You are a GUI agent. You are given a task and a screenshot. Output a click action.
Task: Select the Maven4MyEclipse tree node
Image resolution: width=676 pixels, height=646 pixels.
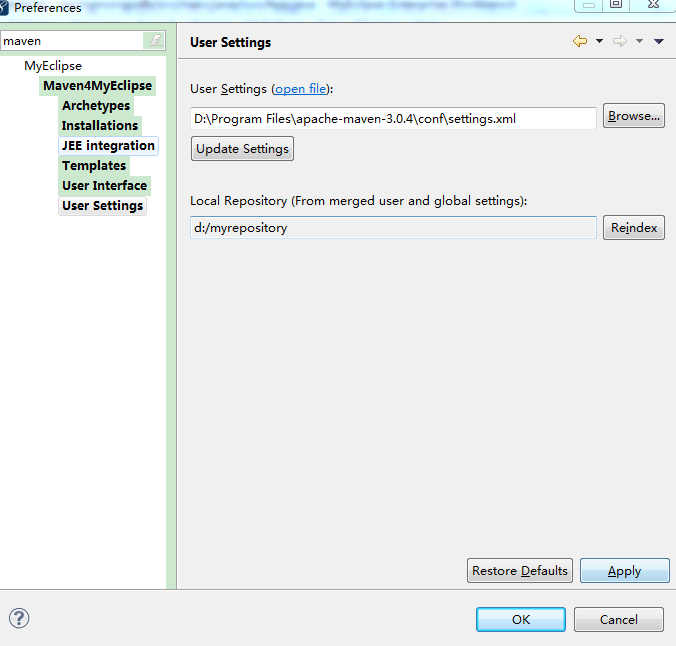pyautogui.click(x=97, y=85)
